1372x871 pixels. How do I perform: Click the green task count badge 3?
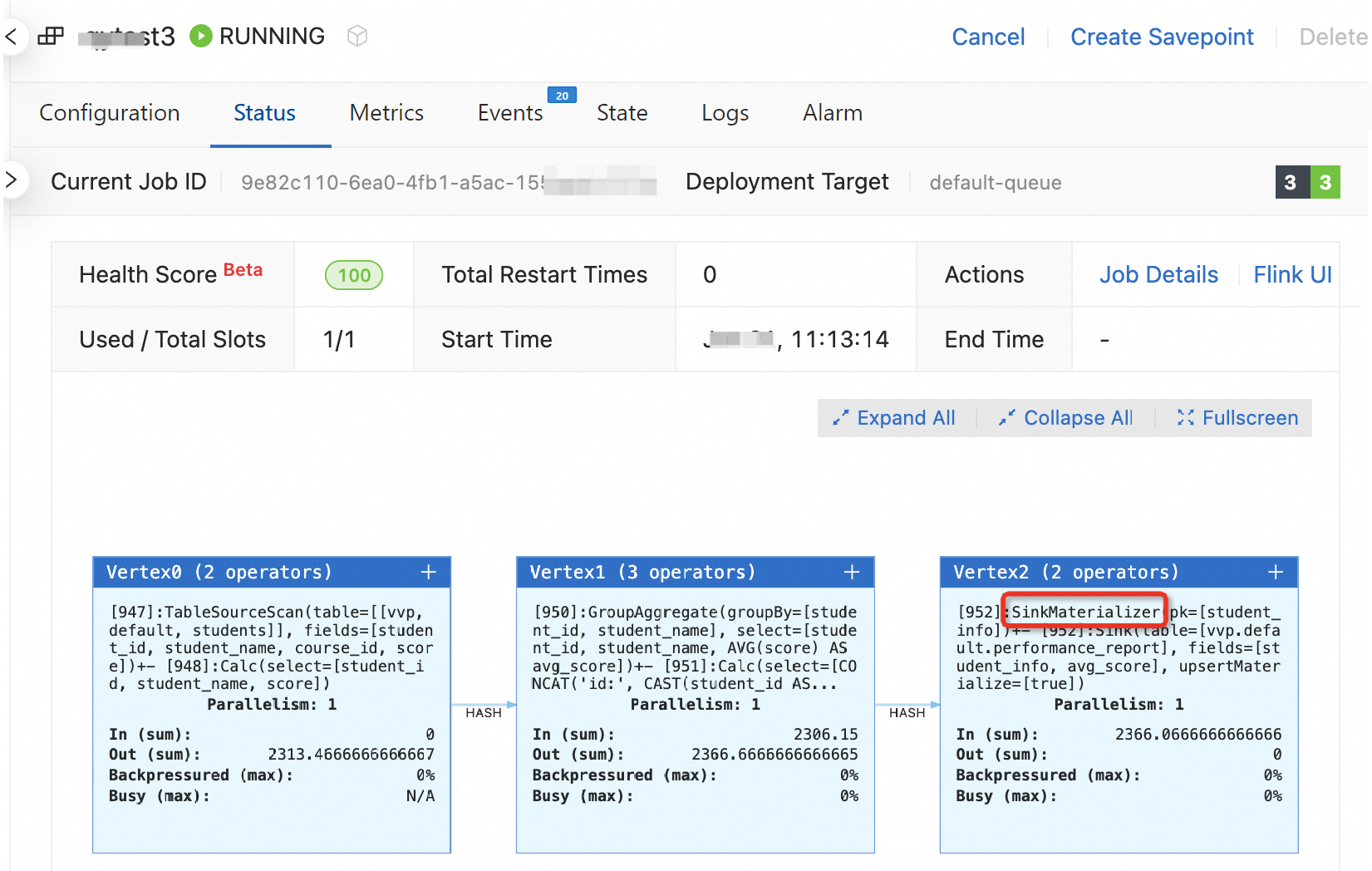[x=1325, y=182]
